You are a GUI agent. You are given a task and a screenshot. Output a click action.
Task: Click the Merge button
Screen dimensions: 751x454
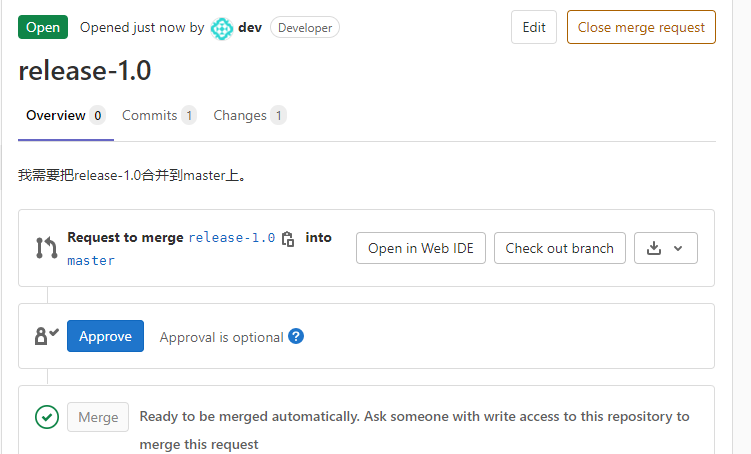click(98, 417)
